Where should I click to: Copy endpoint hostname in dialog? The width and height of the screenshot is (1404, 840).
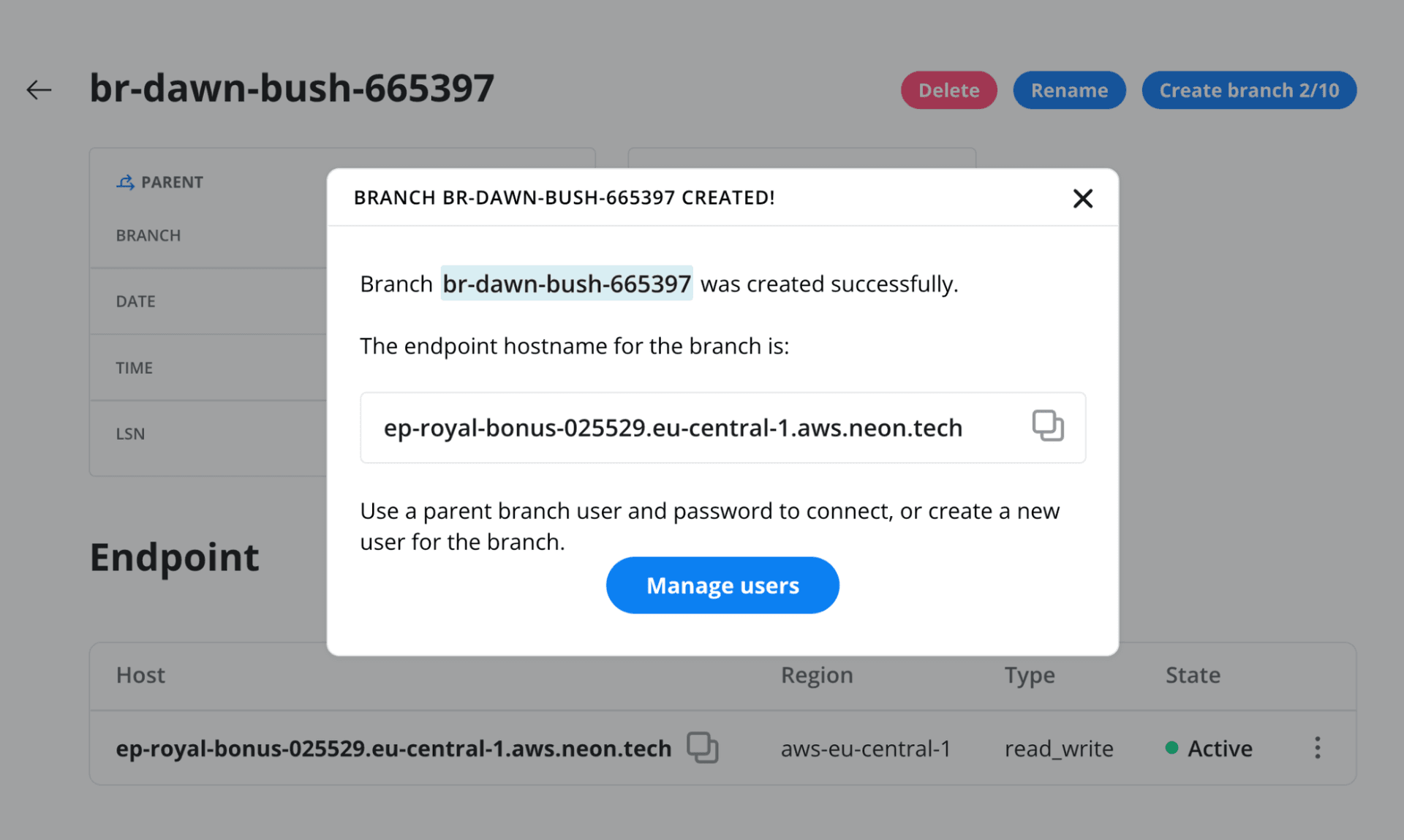coord(1047,425)
